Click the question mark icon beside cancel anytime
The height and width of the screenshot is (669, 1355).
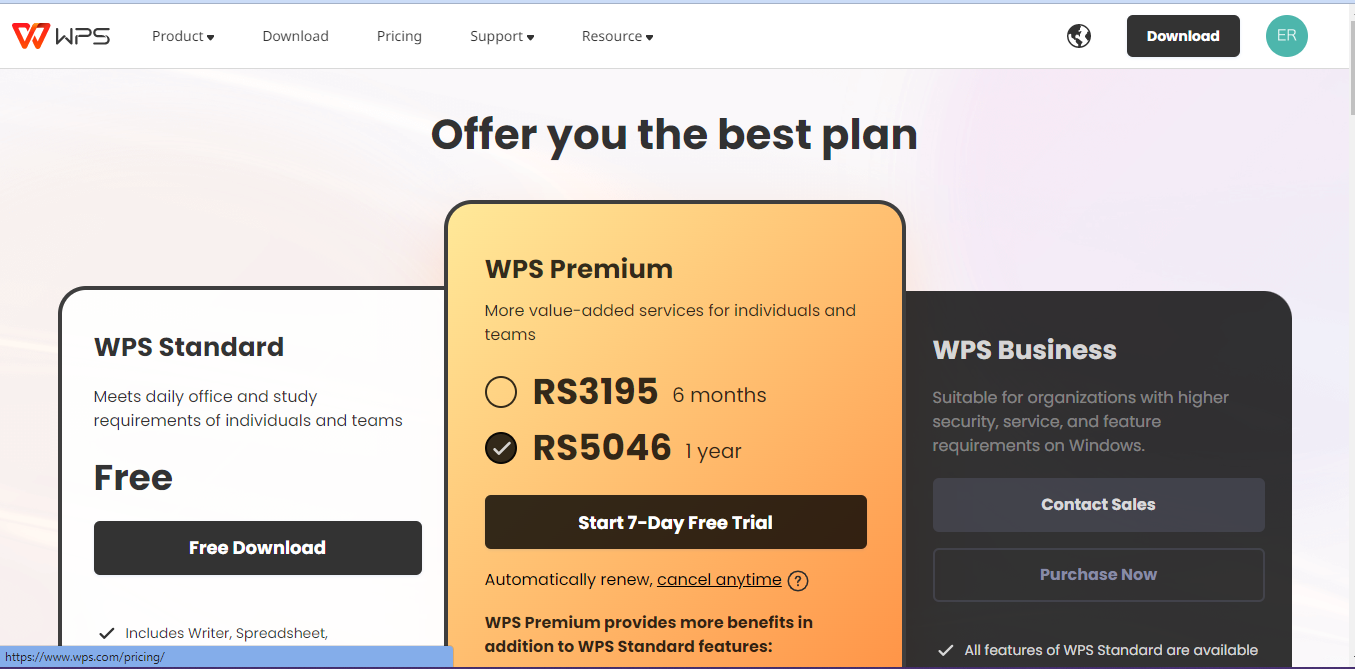click(797, 580)
